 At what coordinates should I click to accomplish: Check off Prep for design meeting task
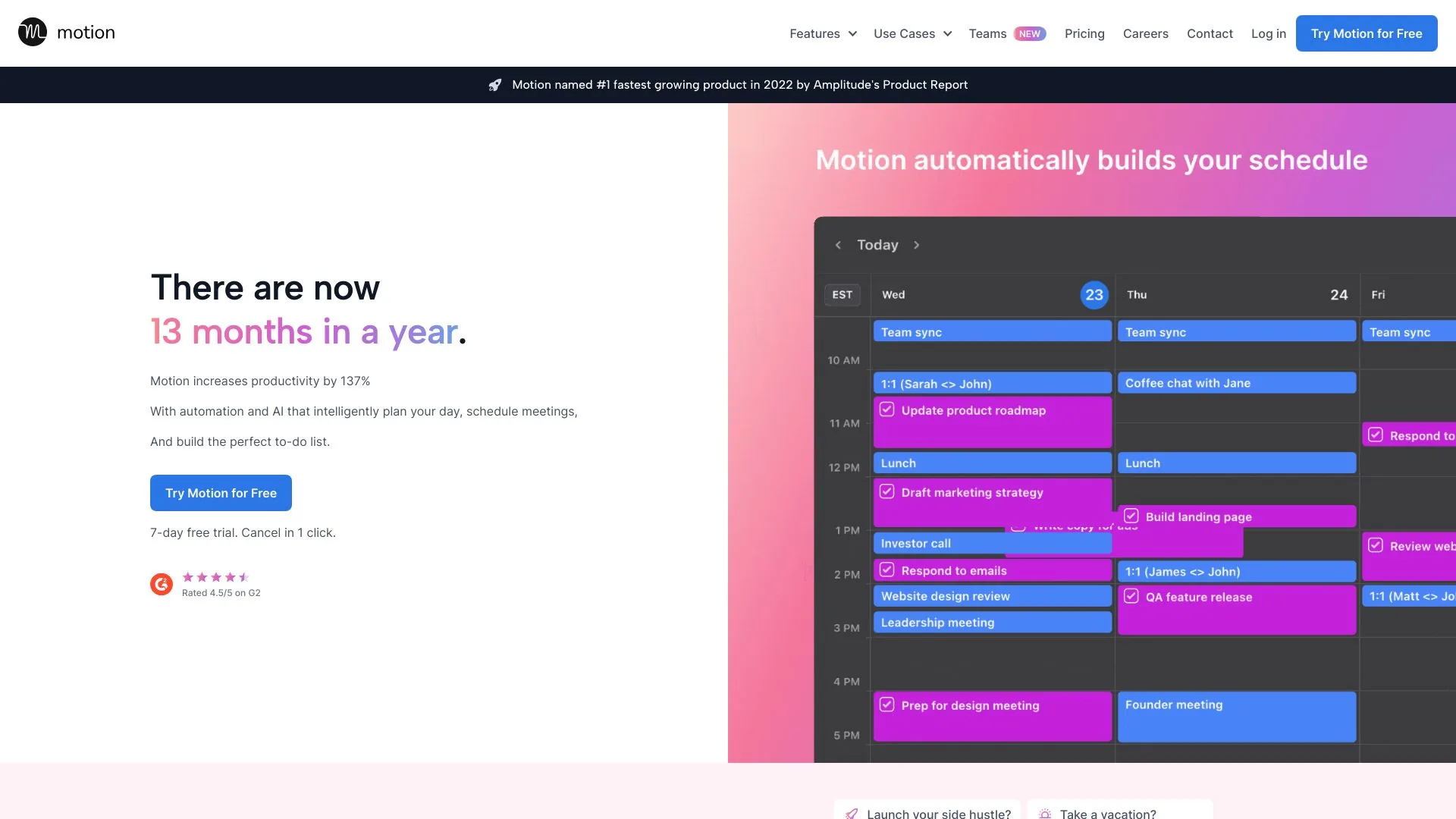coord(886,704)
